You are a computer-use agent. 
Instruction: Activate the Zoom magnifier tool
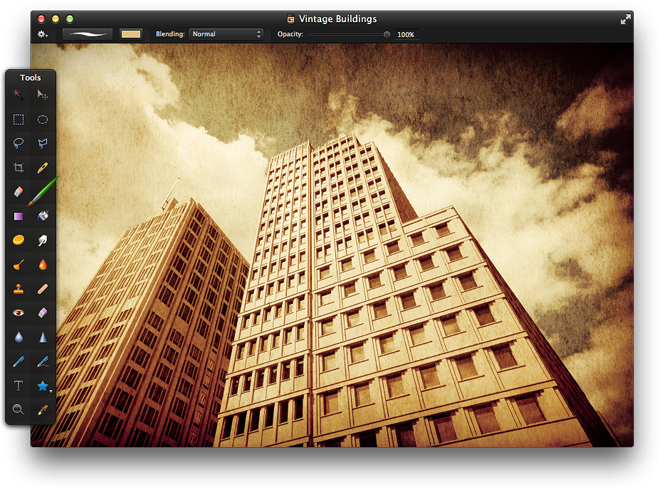click(x=18, y=409)
